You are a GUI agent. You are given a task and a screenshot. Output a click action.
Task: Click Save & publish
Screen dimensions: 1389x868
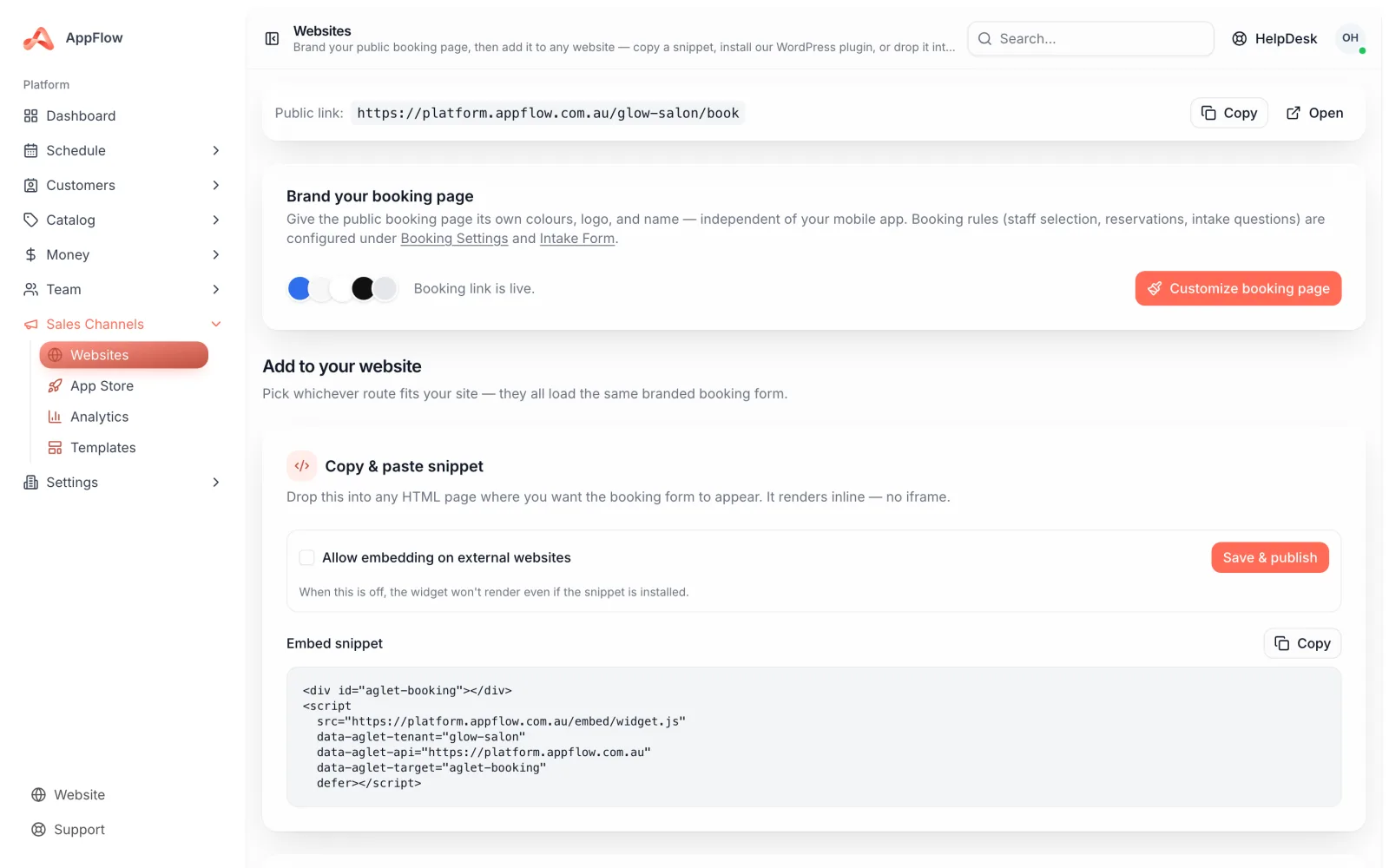click(1269, 557)
